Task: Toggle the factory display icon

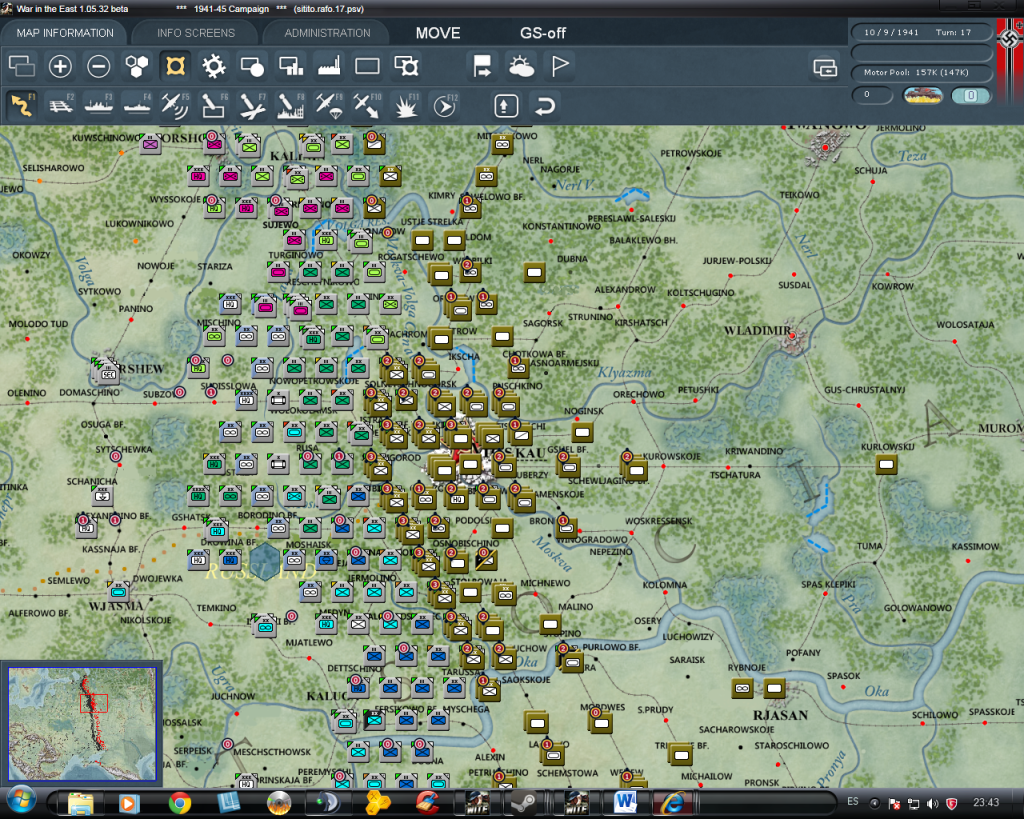Action: pos(329,66)
